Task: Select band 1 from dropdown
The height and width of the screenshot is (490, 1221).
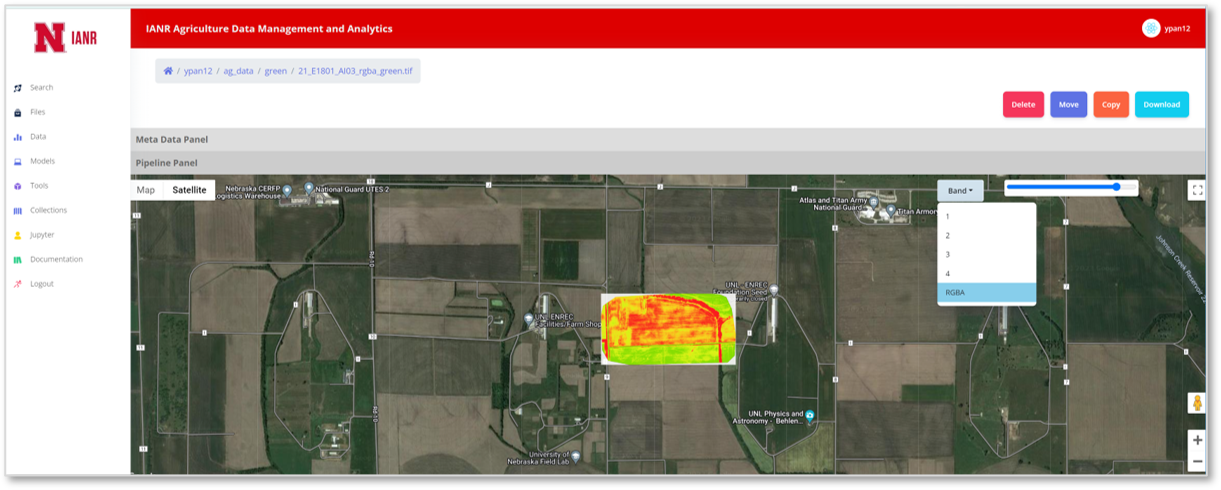Action: tap(986, 216)
